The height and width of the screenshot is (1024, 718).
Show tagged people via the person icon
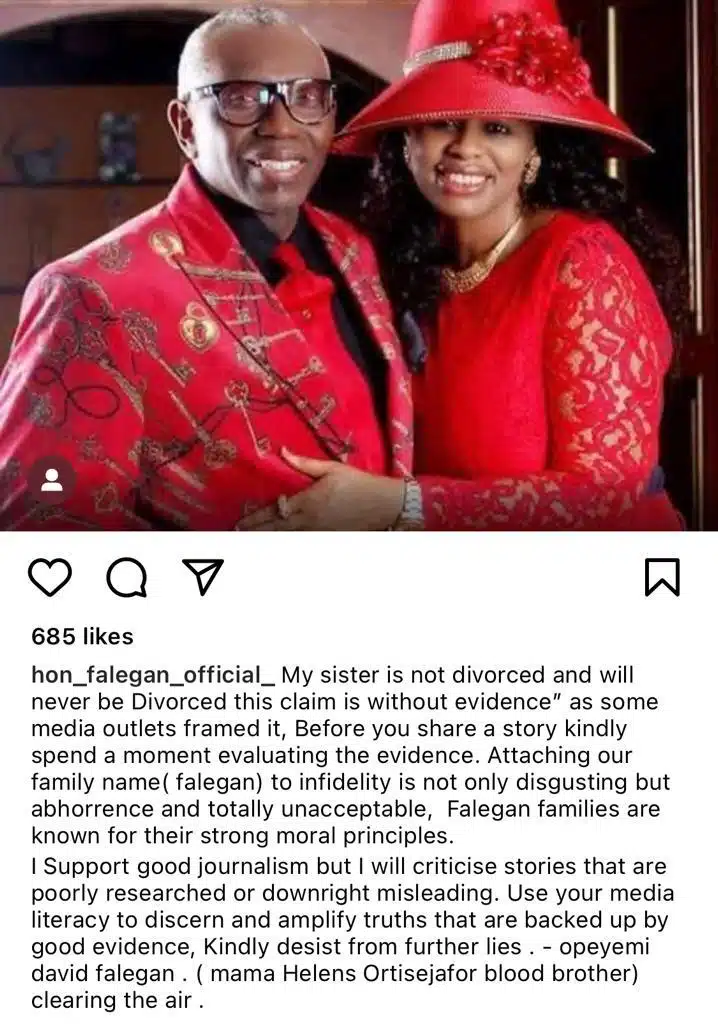[52, 480]
